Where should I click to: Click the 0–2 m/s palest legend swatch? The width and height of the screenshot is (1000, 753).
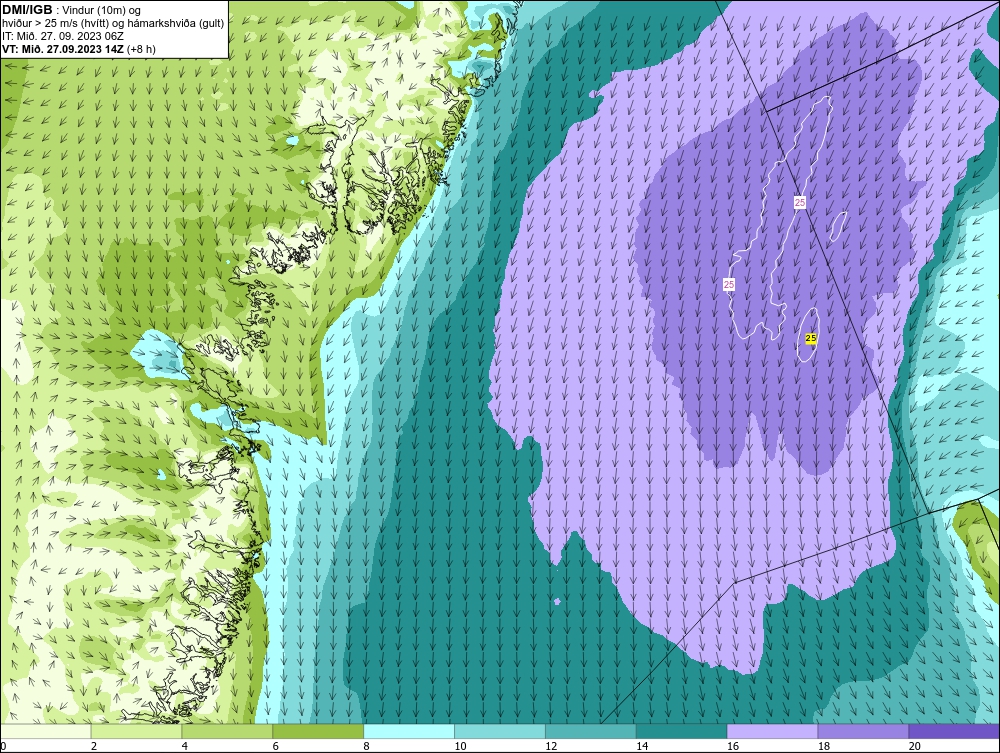coord(46,731)
